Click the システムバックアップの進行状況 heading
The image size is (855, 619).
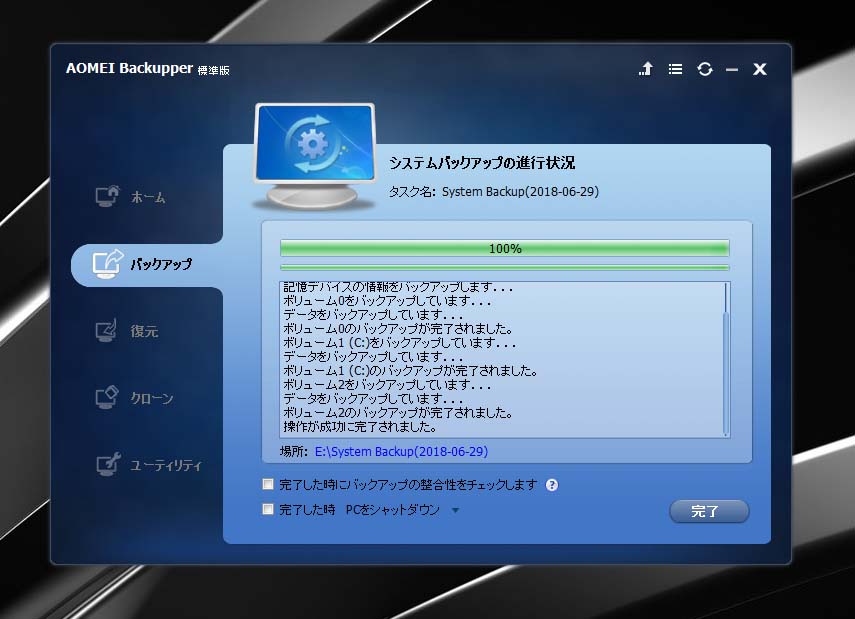(x=482, y=163)
